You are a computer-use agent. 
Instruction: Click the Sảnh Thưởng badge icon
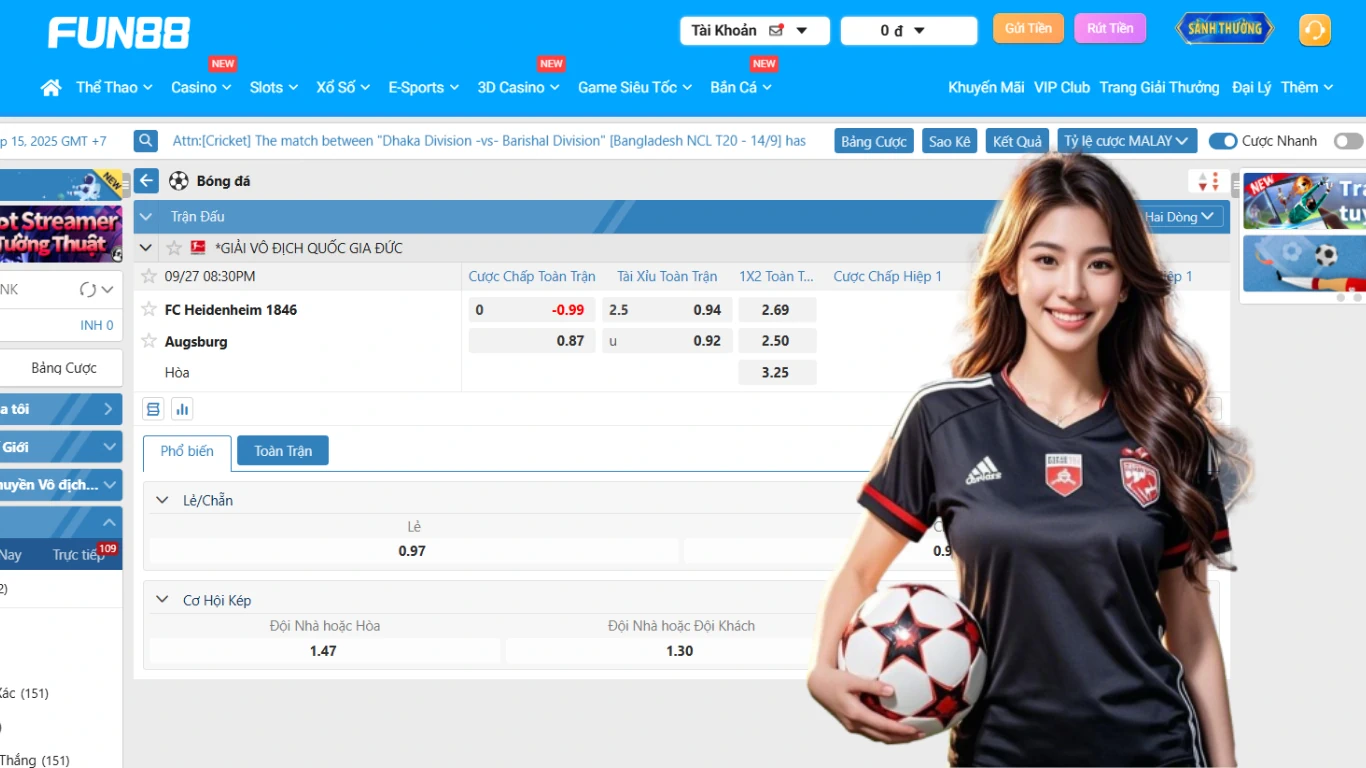coord(1224,28)
